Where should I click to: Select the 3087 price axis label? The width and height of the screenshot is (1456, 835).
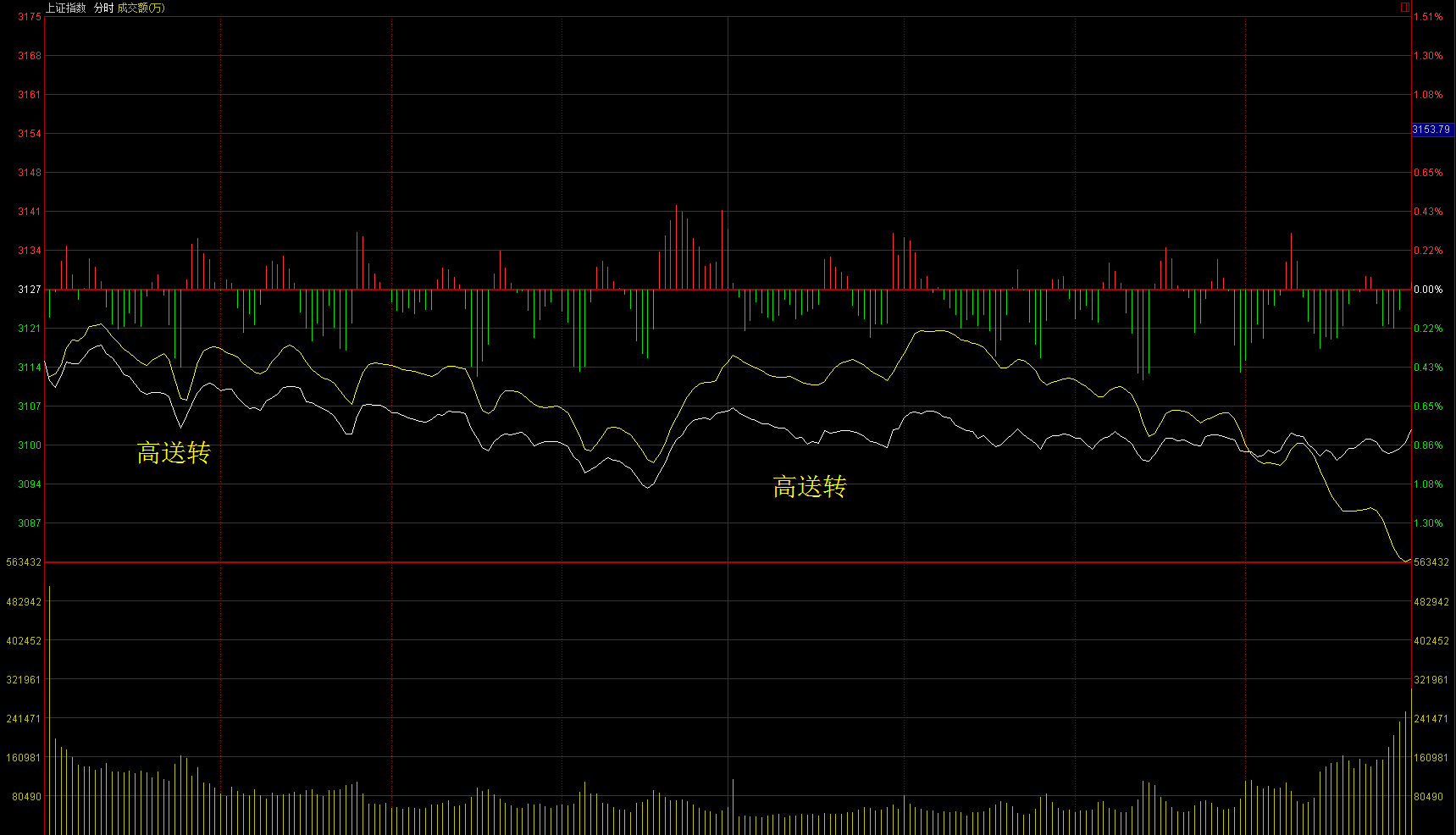pyautogui.click(x=30, y=523)
